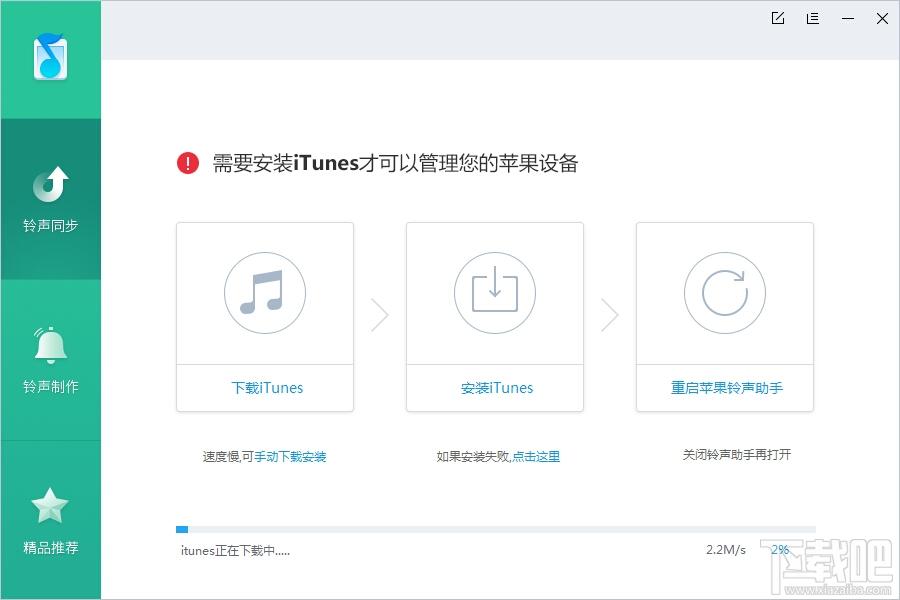
Task: Click the itunes正在下载中 status text
Action: [235, 551]
